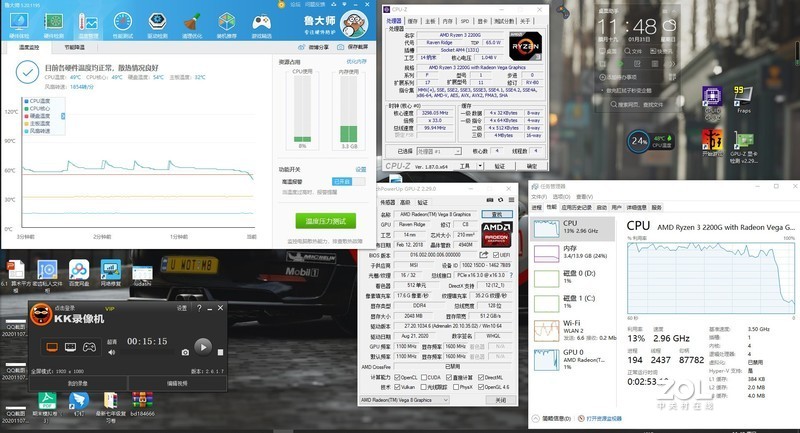Toggle Vulkan checkbox in GPU-Z
The image size is (800, 433).
coord(397,387)
